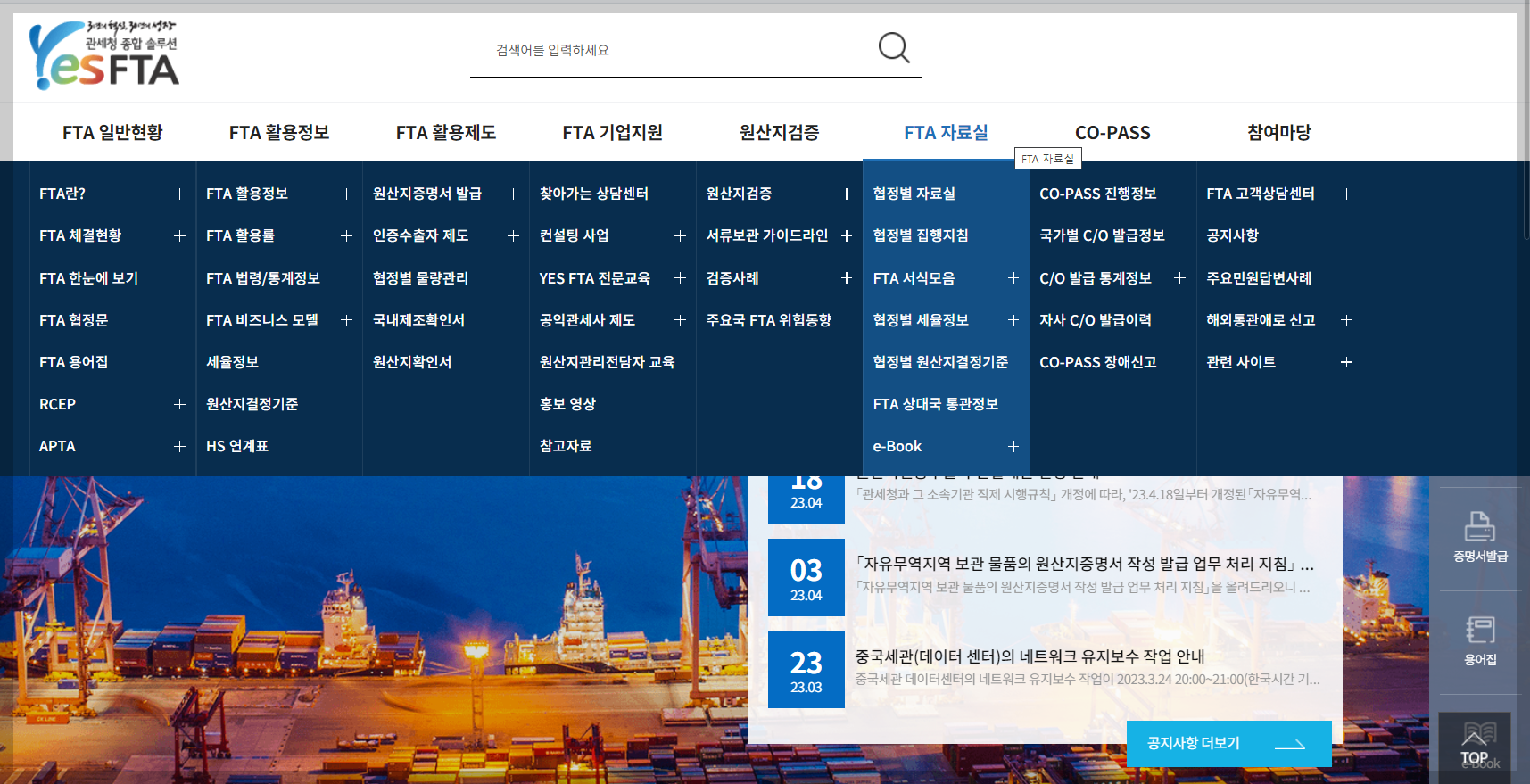The height and width of the screenshot is (784, 1530).
Task: Expand the 관련 사이트 plus icon
Action: click(x=1346, y=362)
